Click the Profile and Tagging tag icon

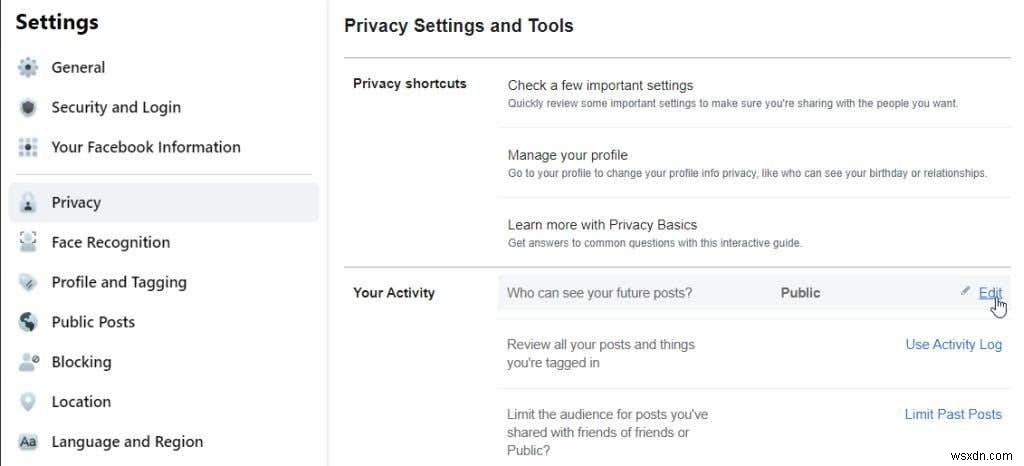click(x=28, y=282)
